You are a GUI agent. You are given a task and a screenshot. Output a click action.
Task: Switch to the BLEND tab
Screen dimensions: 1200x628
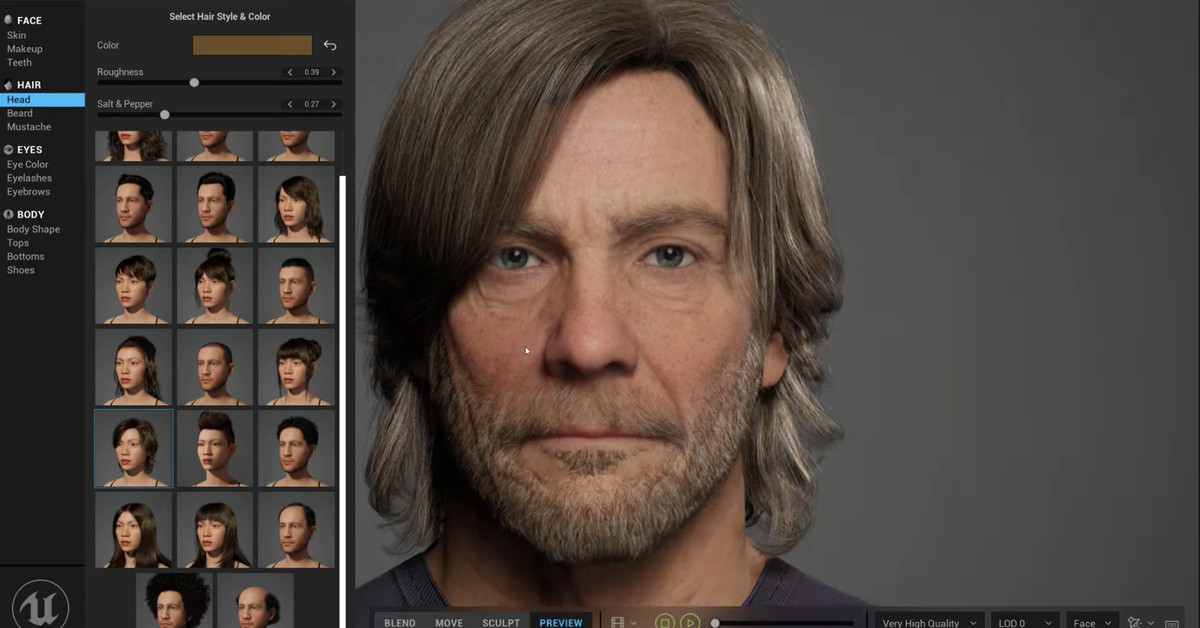coord(399,622)
